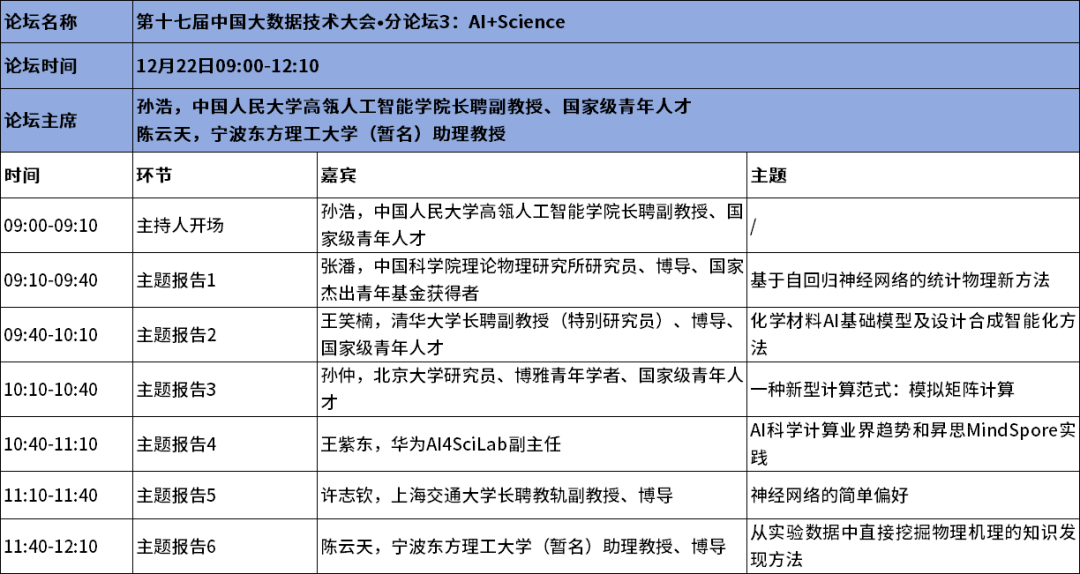Image resolution: width=1080 pixels, height=574 pixels.
Task: Select the 主题报告4 cell
Action: click(x=225, y=443)
